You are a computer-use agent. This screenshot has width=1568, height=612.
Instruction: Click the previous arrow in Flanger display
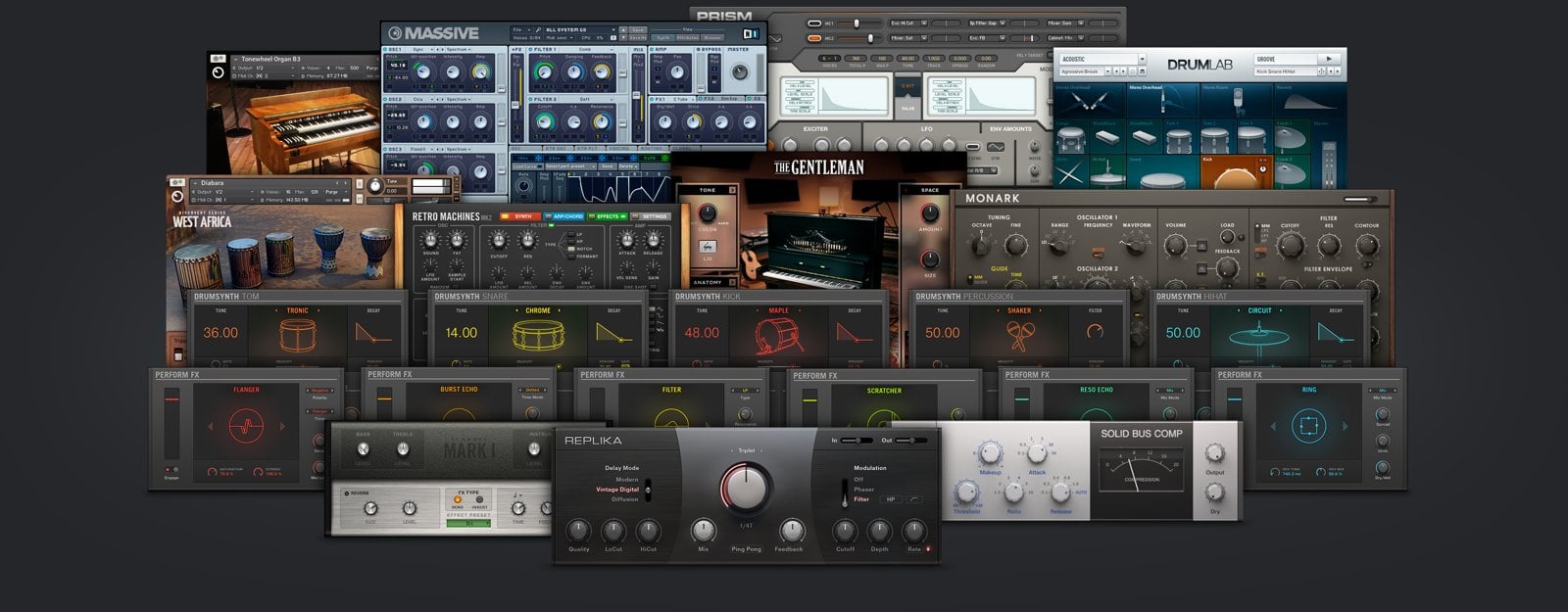pyautogui.click(x=210, y=427)
